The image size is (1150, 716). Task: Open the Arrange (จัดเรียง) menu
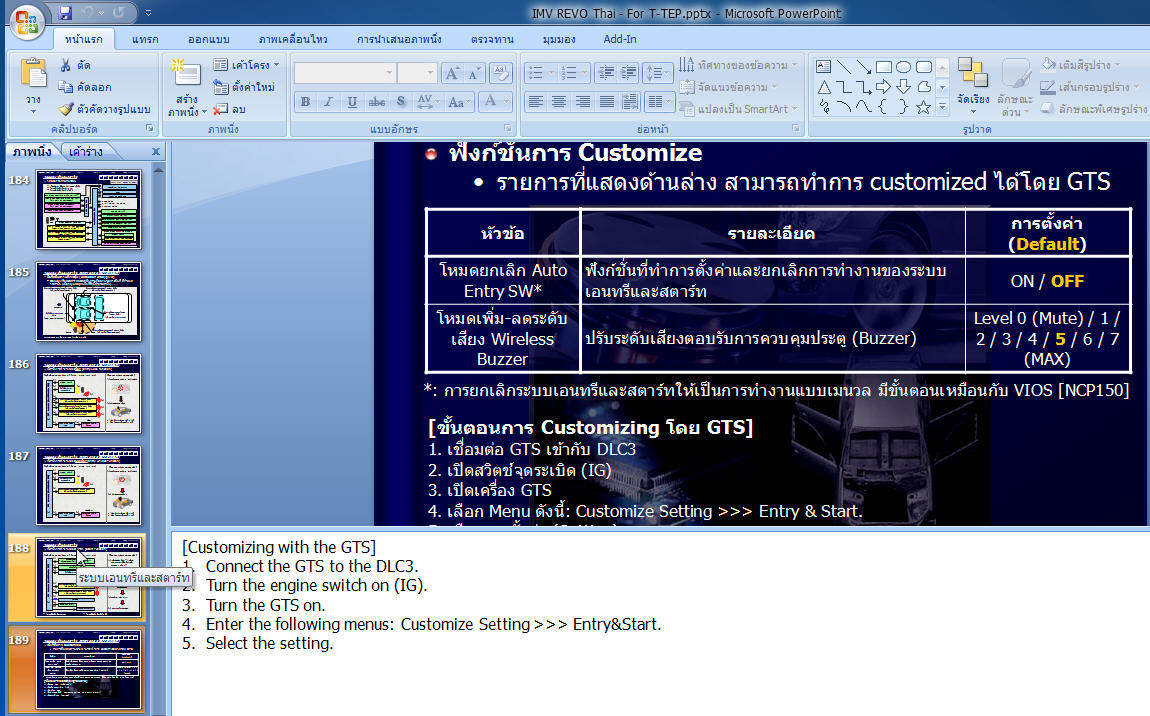tap(973, 87)
